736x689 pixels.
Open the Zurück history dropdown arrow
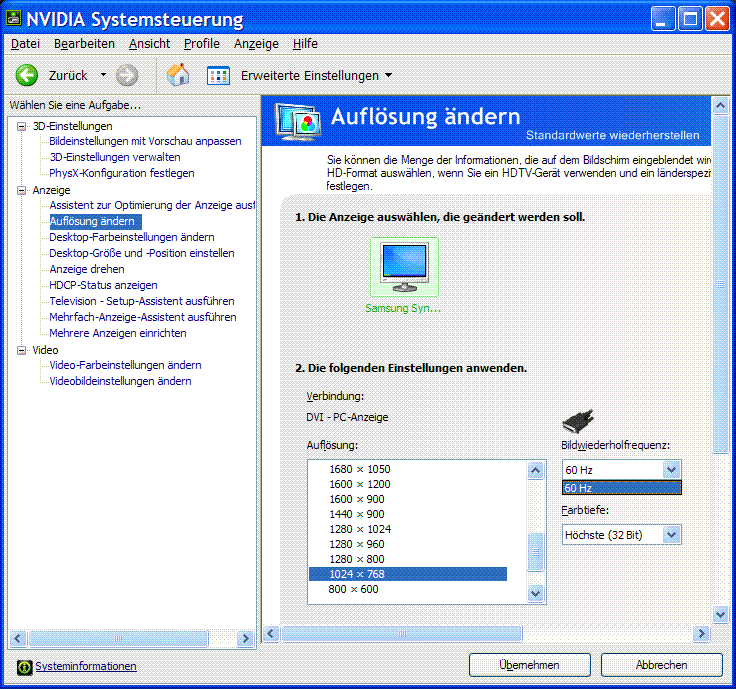[x=103, y=75]
